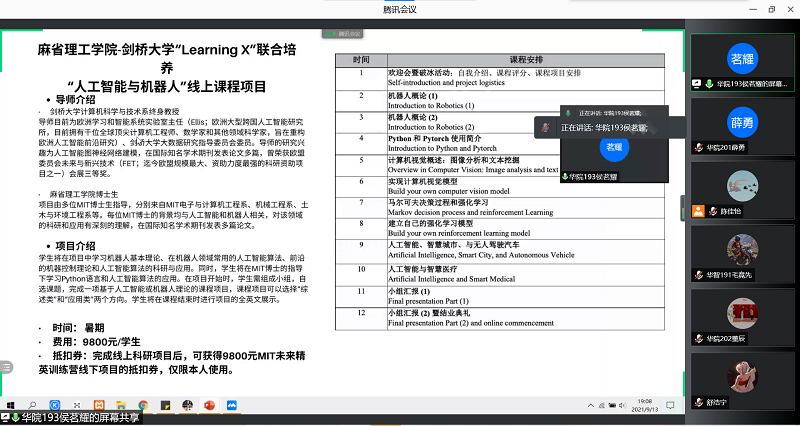
Task: Click 'Build your own reinforcement learning model' text
Action: (459, 233)
